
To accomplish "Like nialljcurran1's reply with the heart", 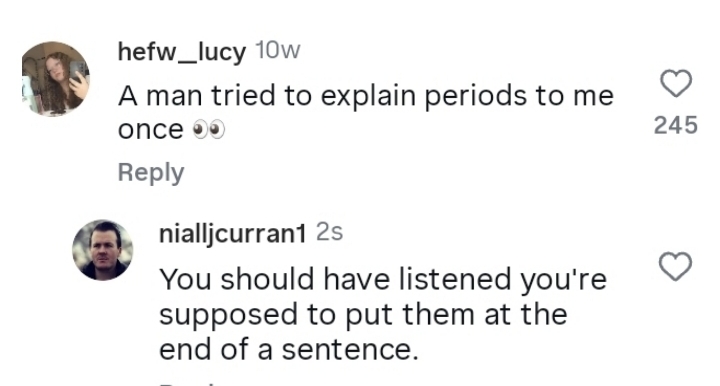I will pyautogui.click(x=675, y=266).
